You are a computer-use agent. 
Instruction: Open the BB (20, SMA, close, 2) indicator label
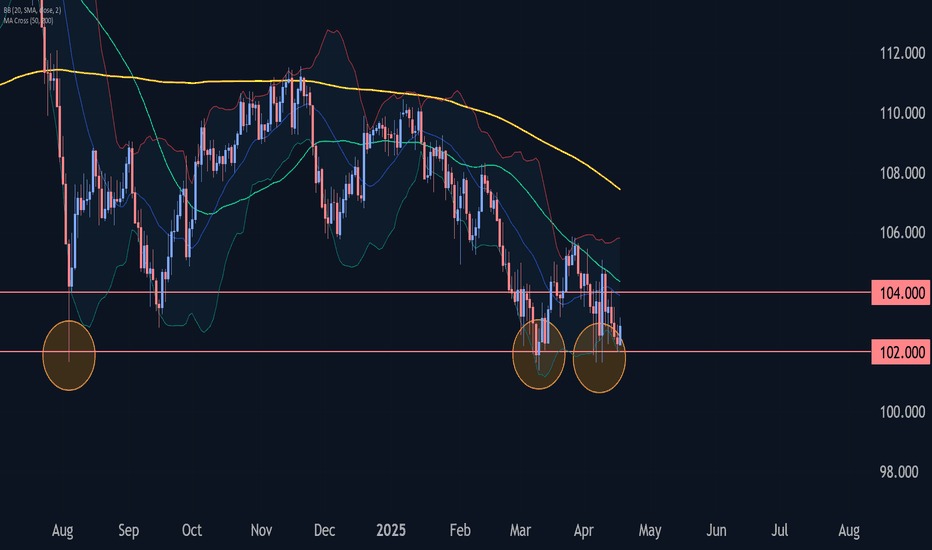click(x=32, y=11)
